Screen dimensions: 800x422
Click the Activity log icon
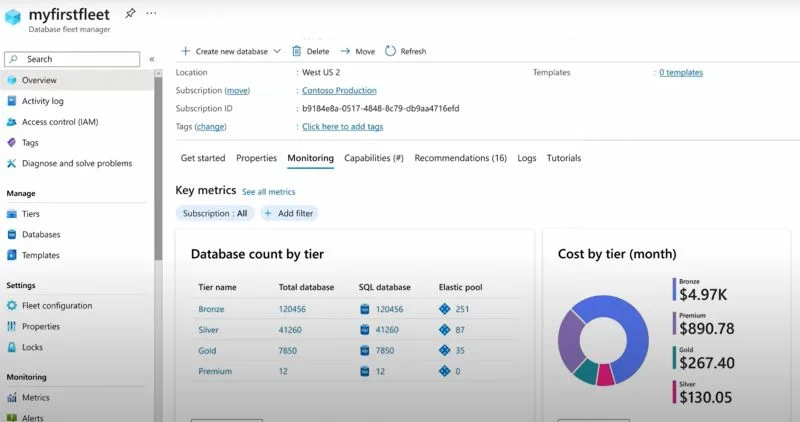point(12,101)
